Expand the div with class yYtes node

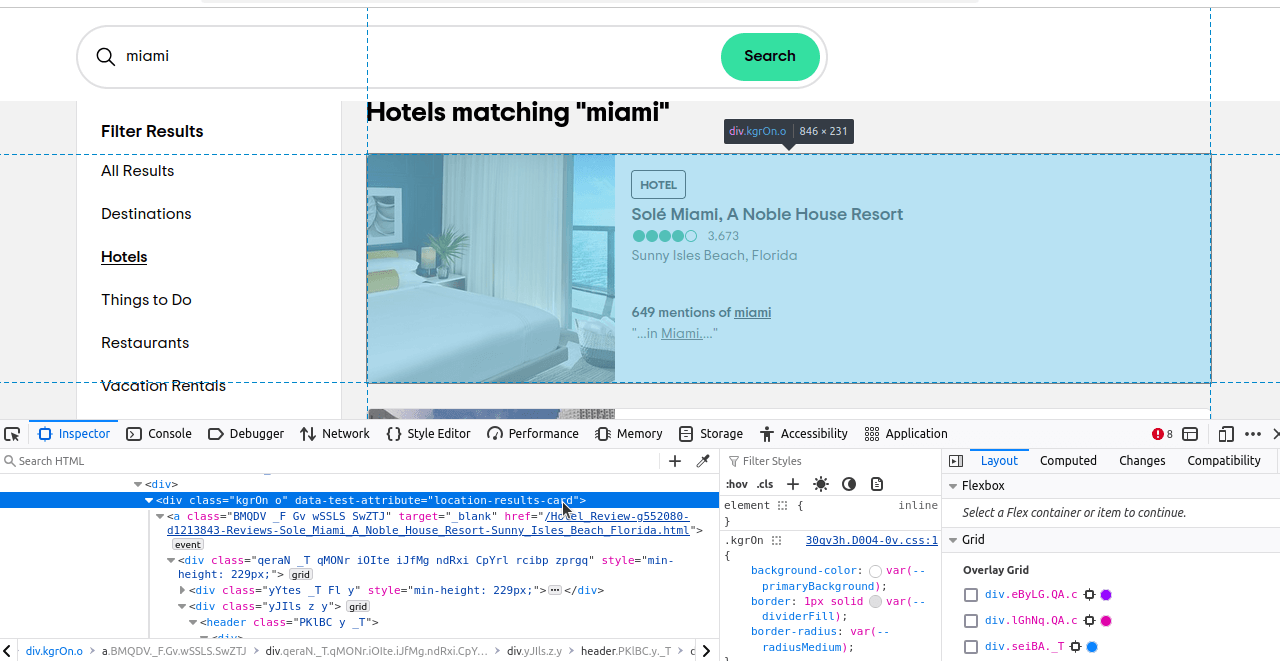(182, 590)
